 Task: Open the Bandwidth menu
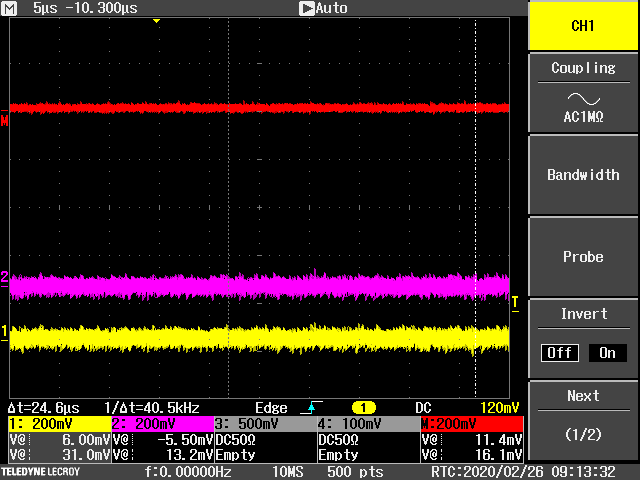[583, 175]
